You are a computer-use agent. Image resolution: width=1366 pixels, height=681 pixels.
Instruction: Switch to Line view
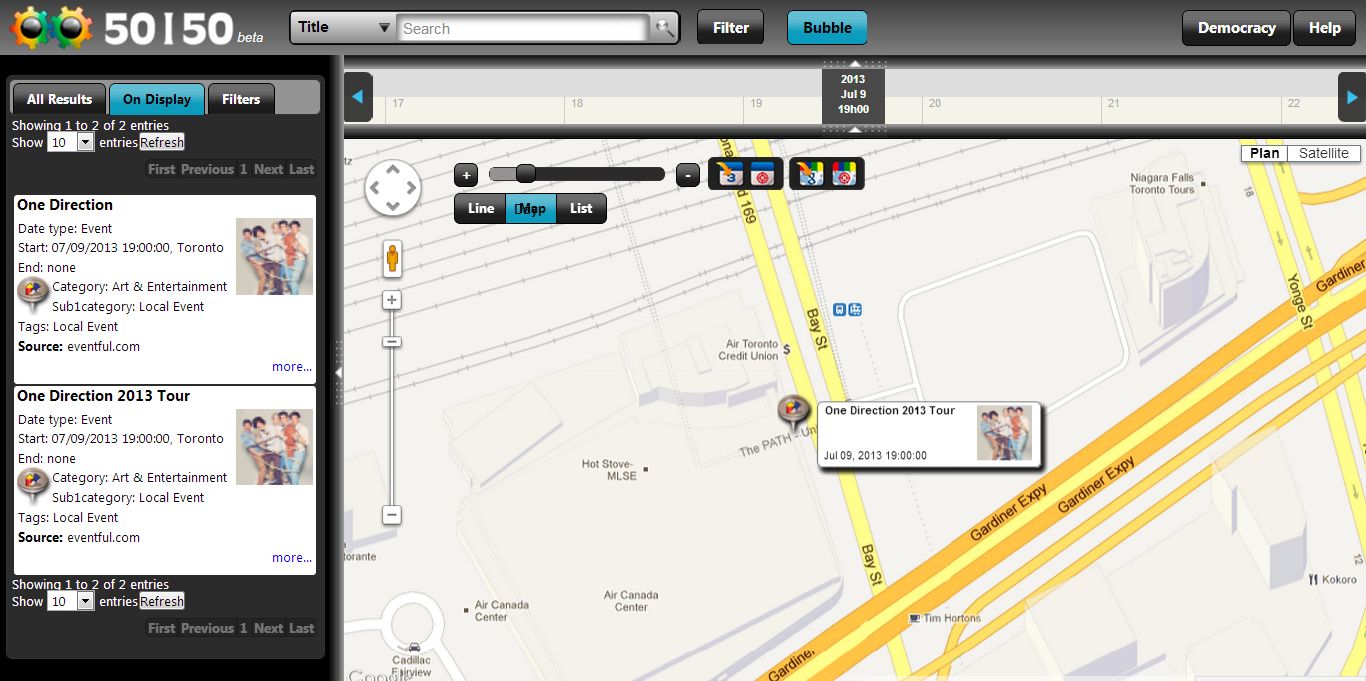pyautogui.click(x=481, y=208)
